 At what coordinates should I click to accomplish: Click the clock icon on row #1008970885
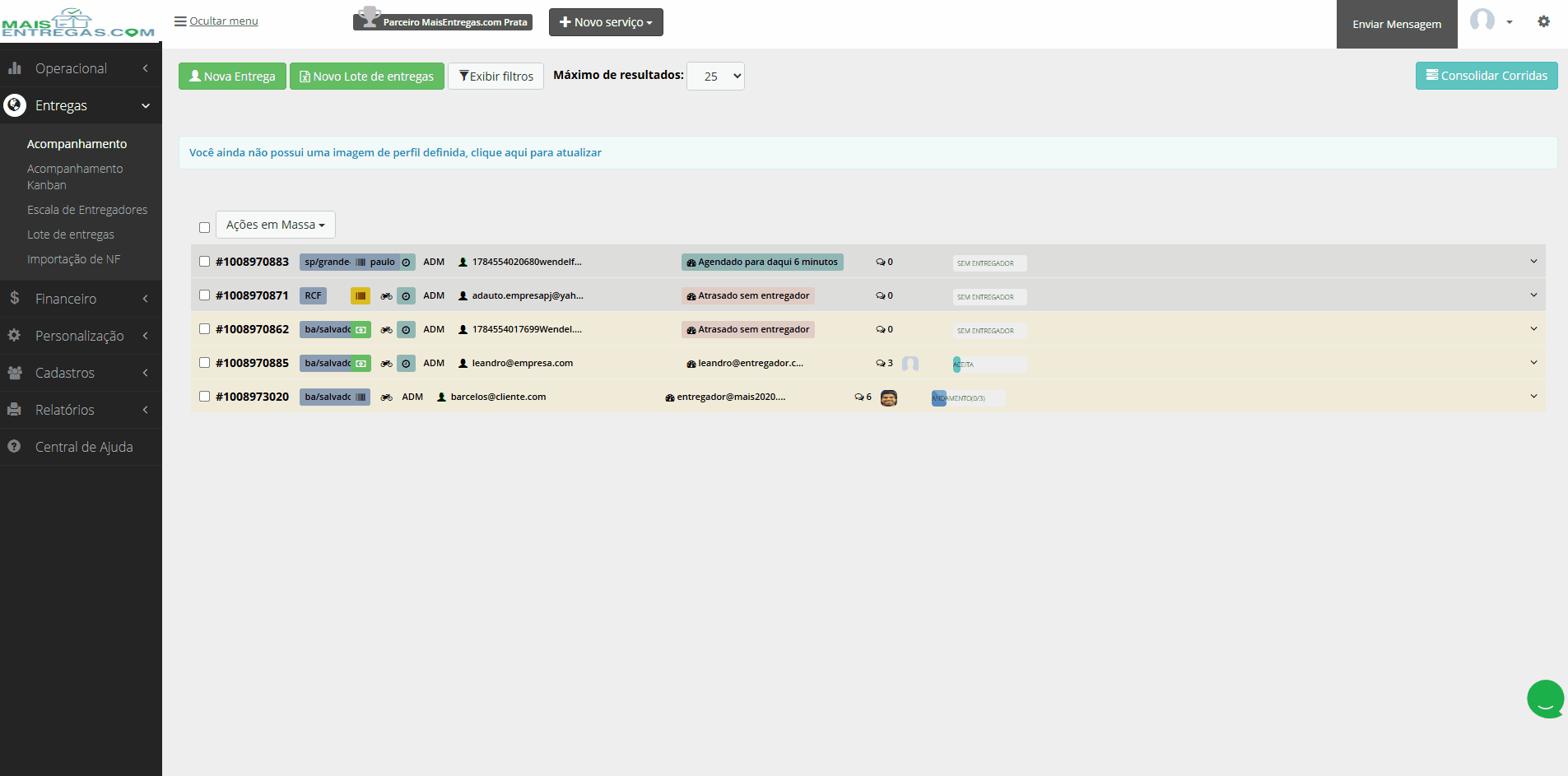[x=406, y=364]
